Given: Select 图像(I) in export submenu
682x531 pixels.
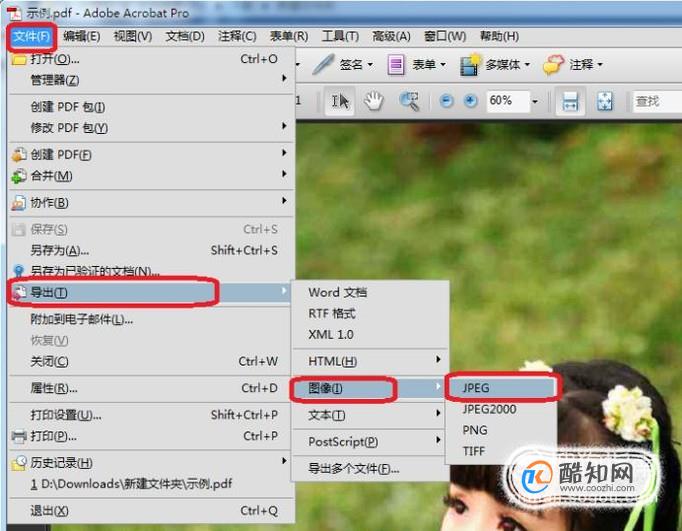Looking at the screenshot, I should coord(369,388).
